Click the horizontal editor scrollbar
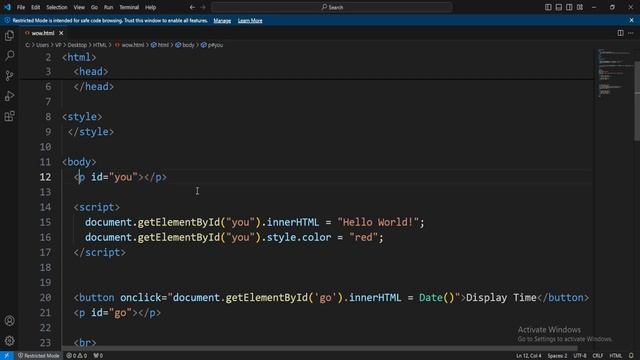 [319, 349]
